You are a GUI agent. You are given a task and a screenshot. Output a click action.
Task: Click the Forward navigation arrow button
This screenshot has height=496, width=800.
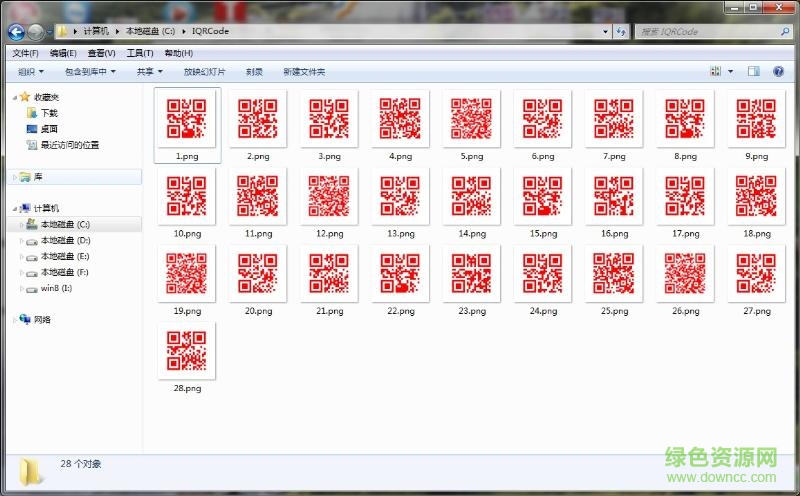pos(36,32)
